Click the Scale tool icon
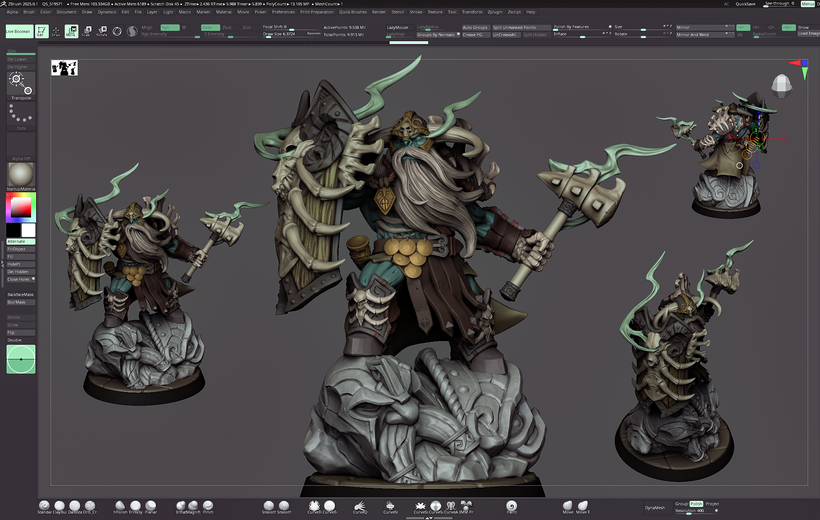Image resolution: width=820 pixels, height=520 pixels. pyautogui.click(x=87, y=32)
